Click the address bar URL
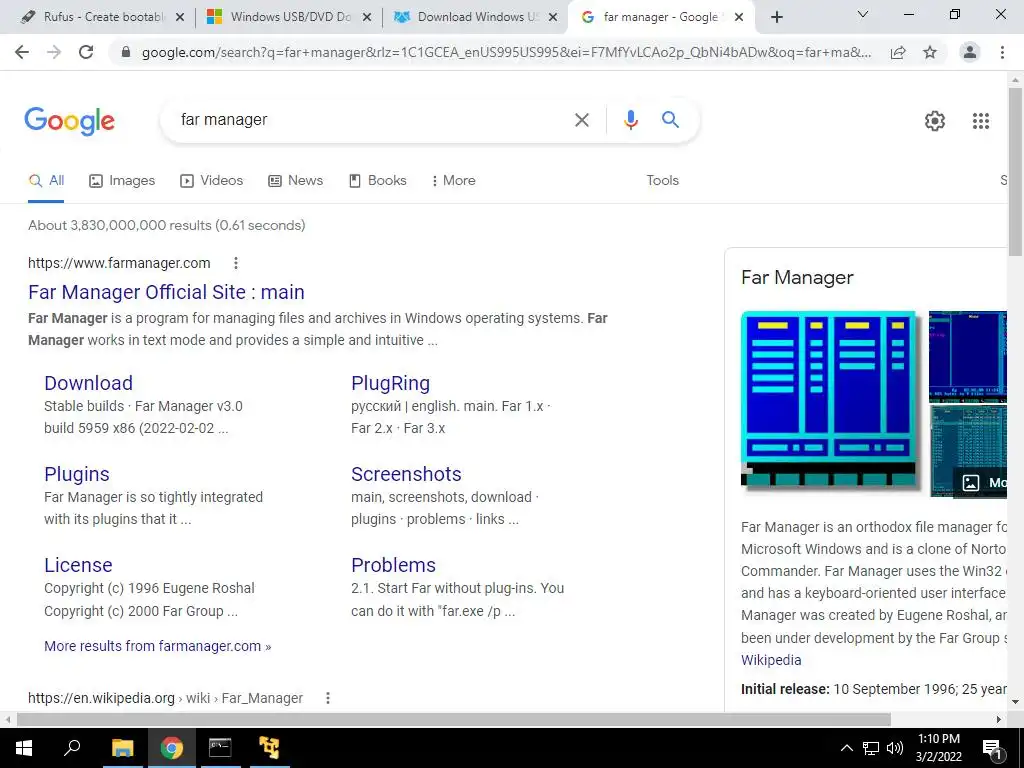This screenshot has height=768, width=1024. click(506, 53)
